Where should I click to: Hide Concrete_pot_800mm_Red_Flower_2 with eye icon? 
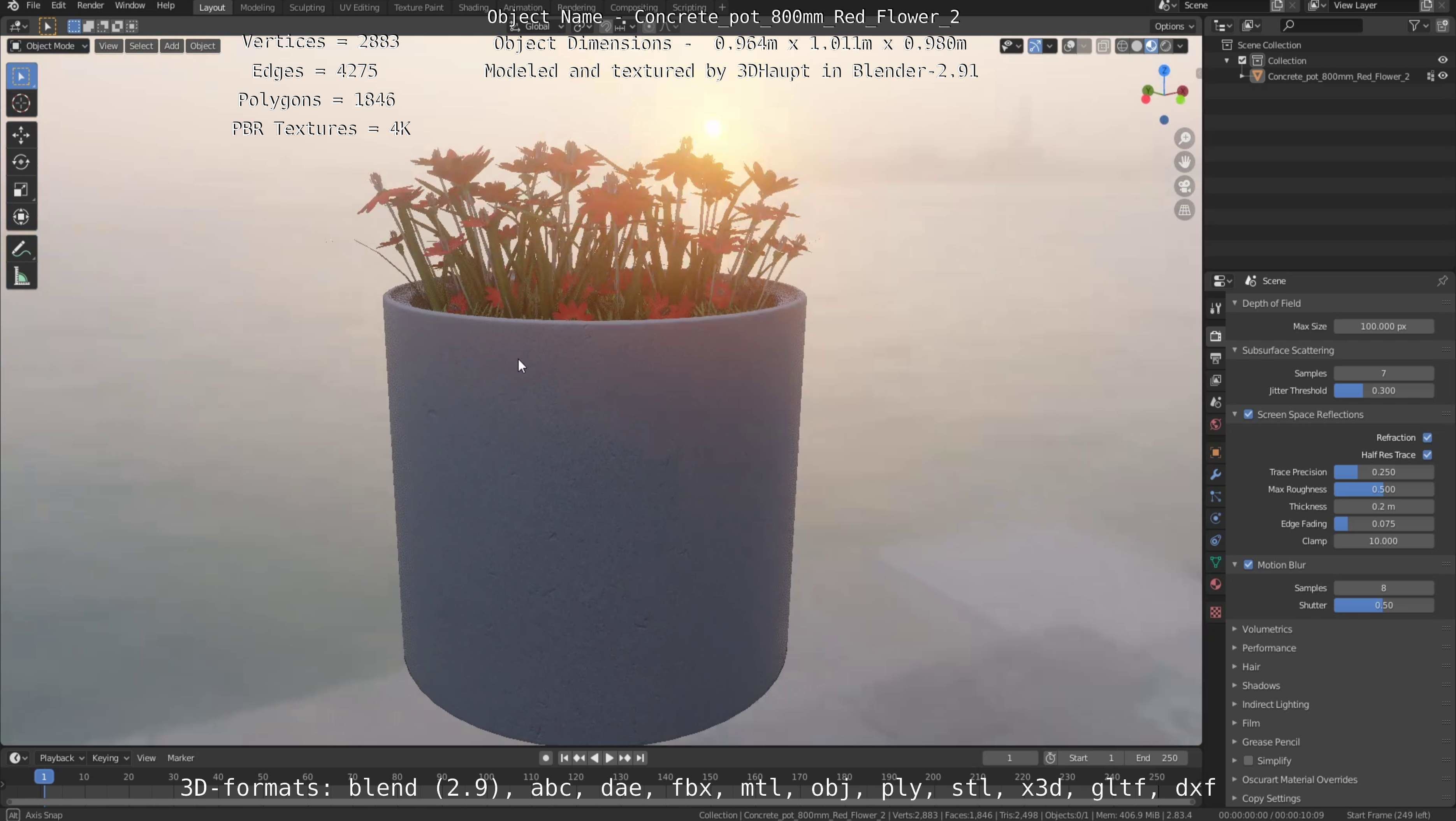pyautogui.click(x=1442, y=76)
